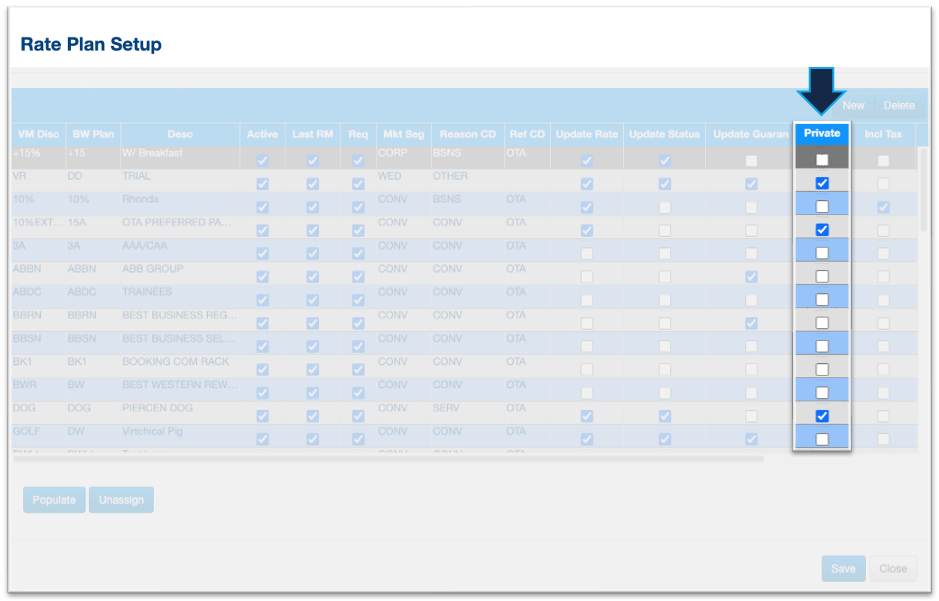
Task: Click the Private column header
Action: (822, 134)
